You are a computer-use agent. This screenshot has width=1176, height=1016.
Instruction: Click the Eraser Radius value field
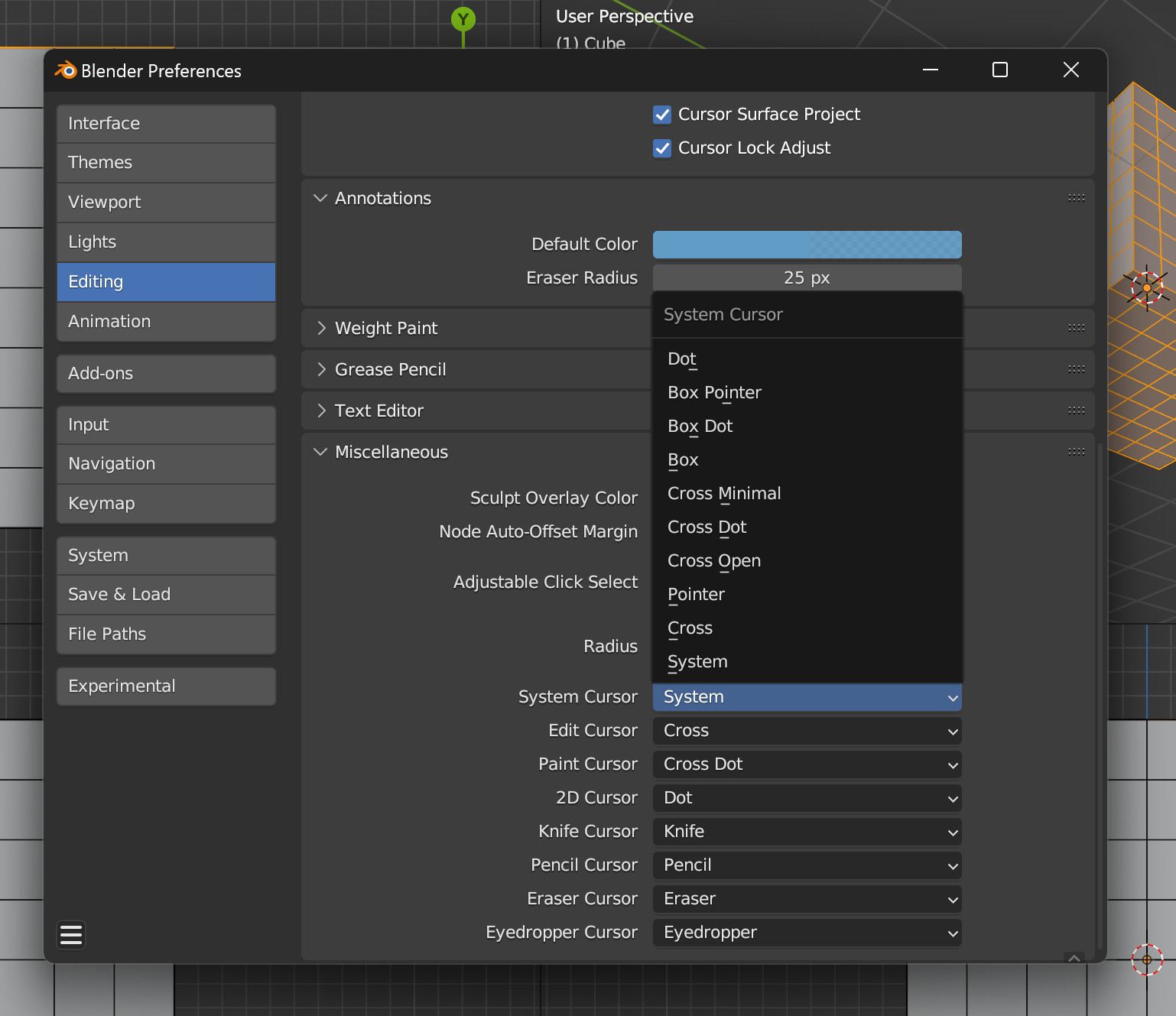807,278
